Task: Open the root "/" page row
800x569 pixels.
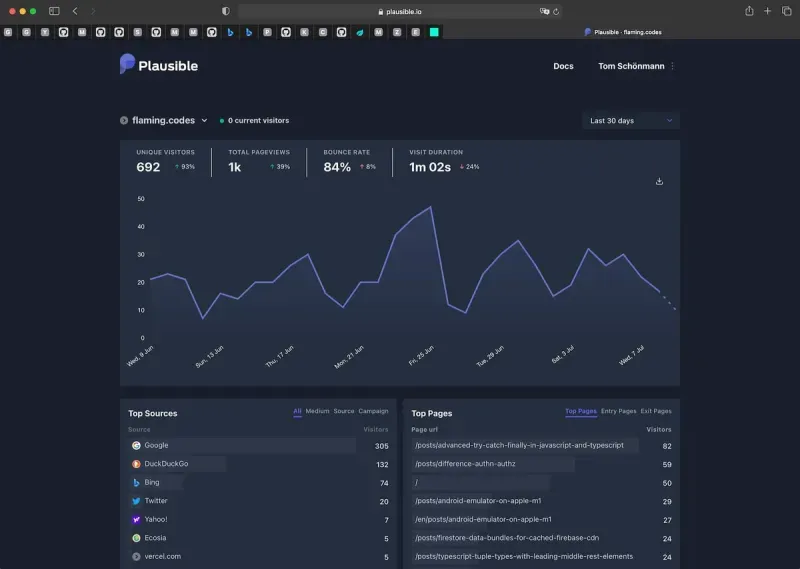Action: tap(541, 483)
